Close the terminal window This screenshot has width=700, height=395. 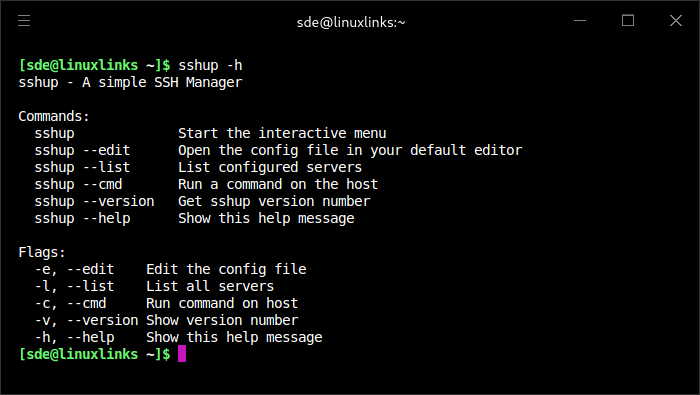[676, 21]
